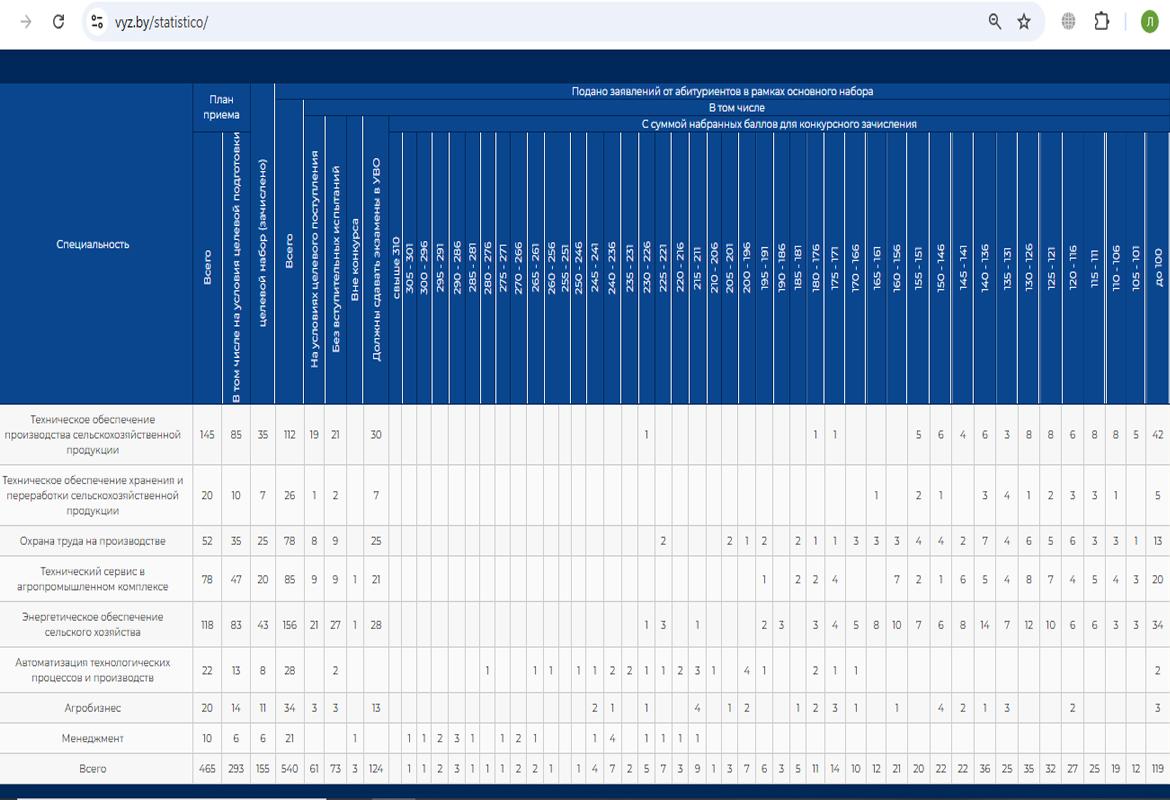Reload the current page
Viewport: 1170px width, 800px height.
59,22
